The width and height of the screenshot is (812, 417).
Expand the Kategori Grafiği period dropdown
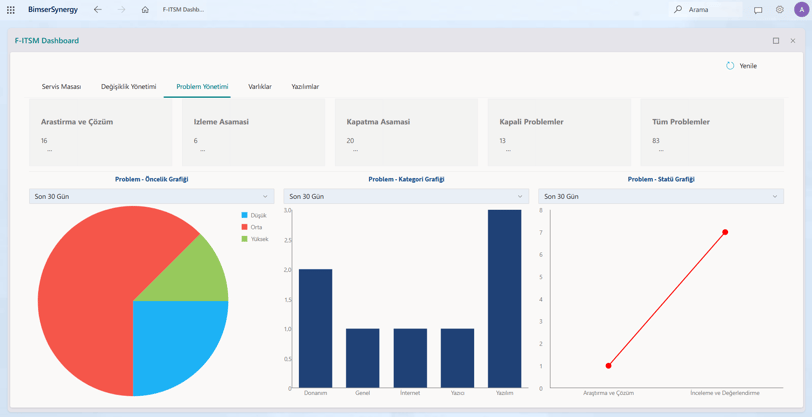pyautogui.click(x=406, y=196)
